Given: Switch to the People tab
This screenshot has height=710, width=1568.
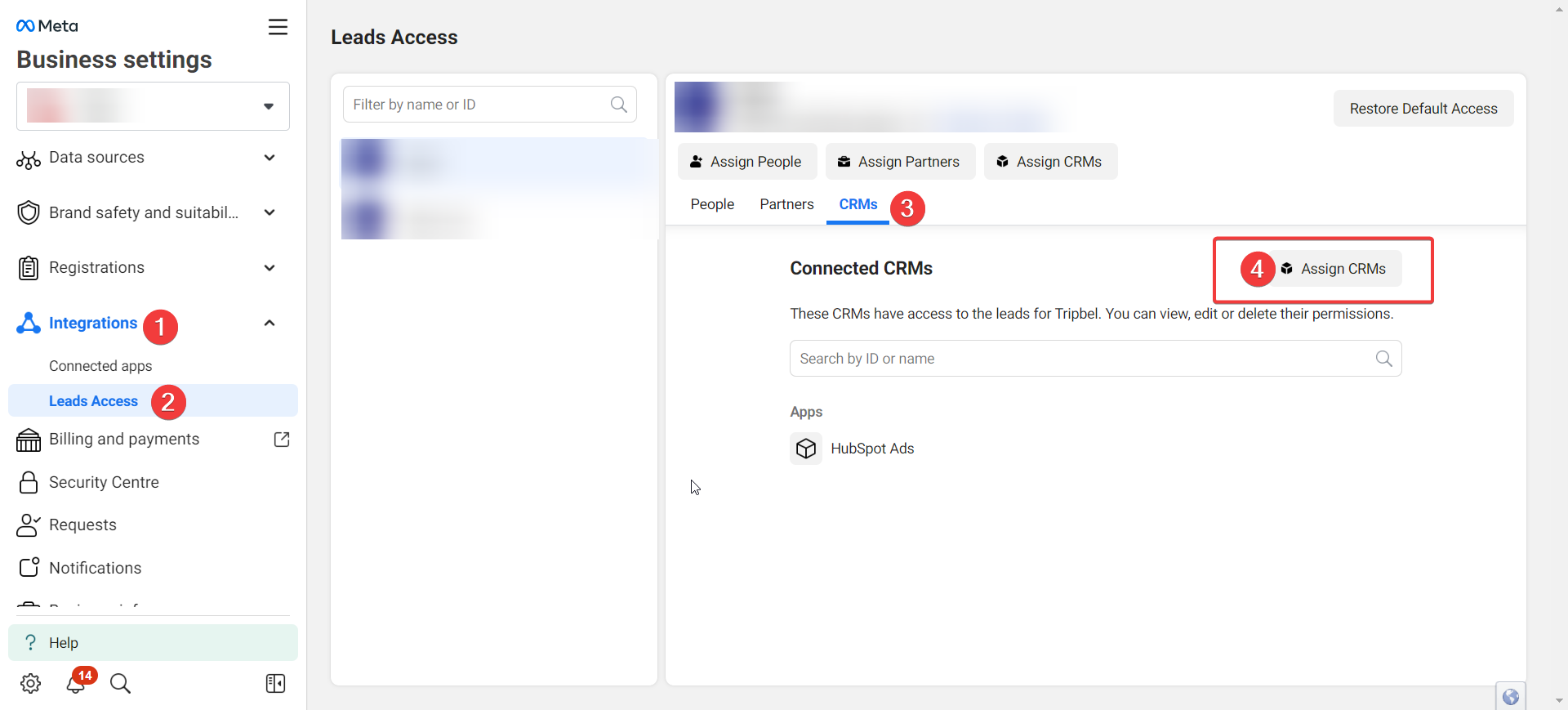Looking at the screenshot, I should coord(711,204).
